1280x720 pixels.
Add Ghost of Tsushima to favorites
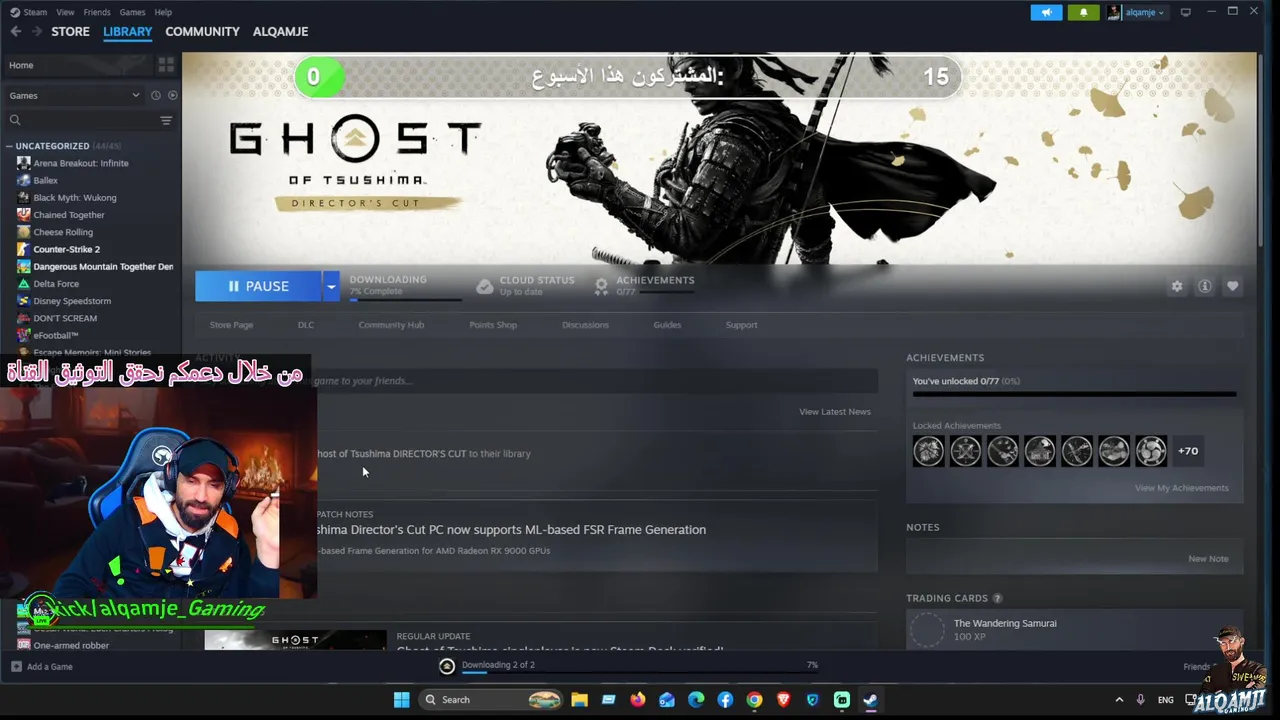point(1233,286)
